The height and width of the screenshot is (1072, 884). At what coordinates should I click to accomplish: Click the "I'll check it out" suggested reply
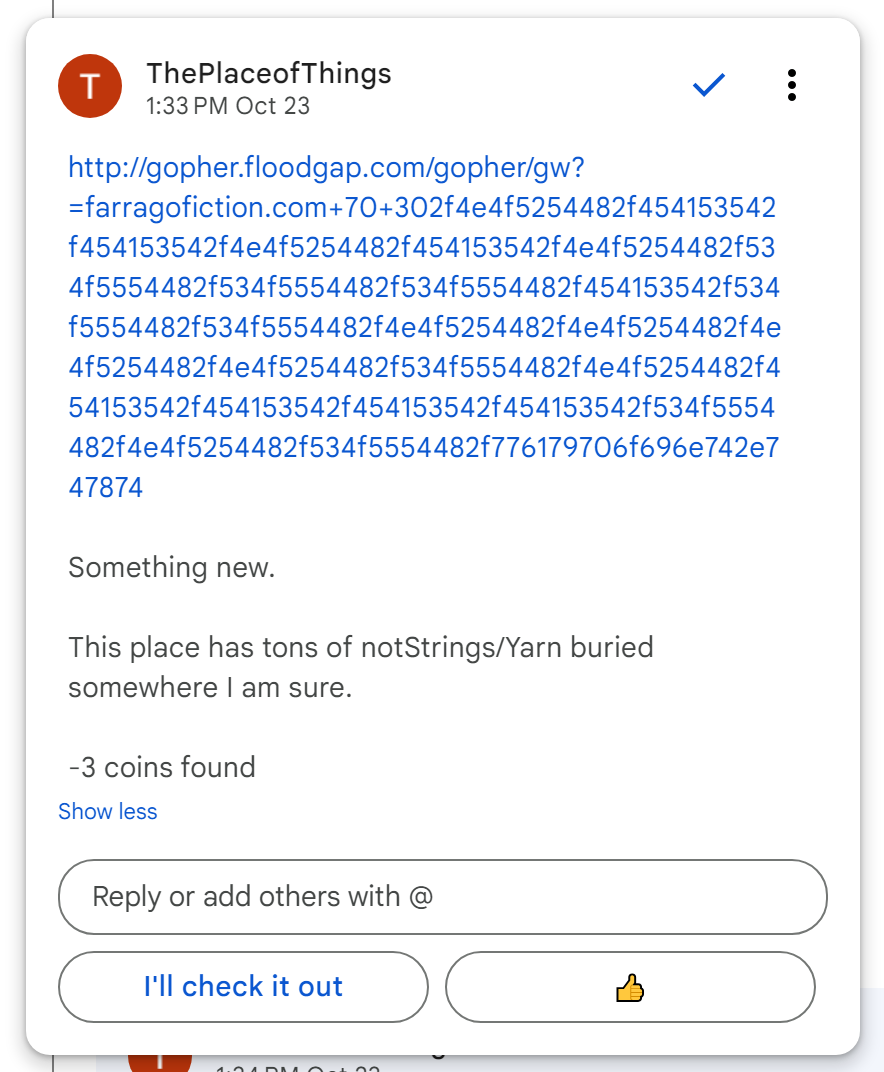243,987
